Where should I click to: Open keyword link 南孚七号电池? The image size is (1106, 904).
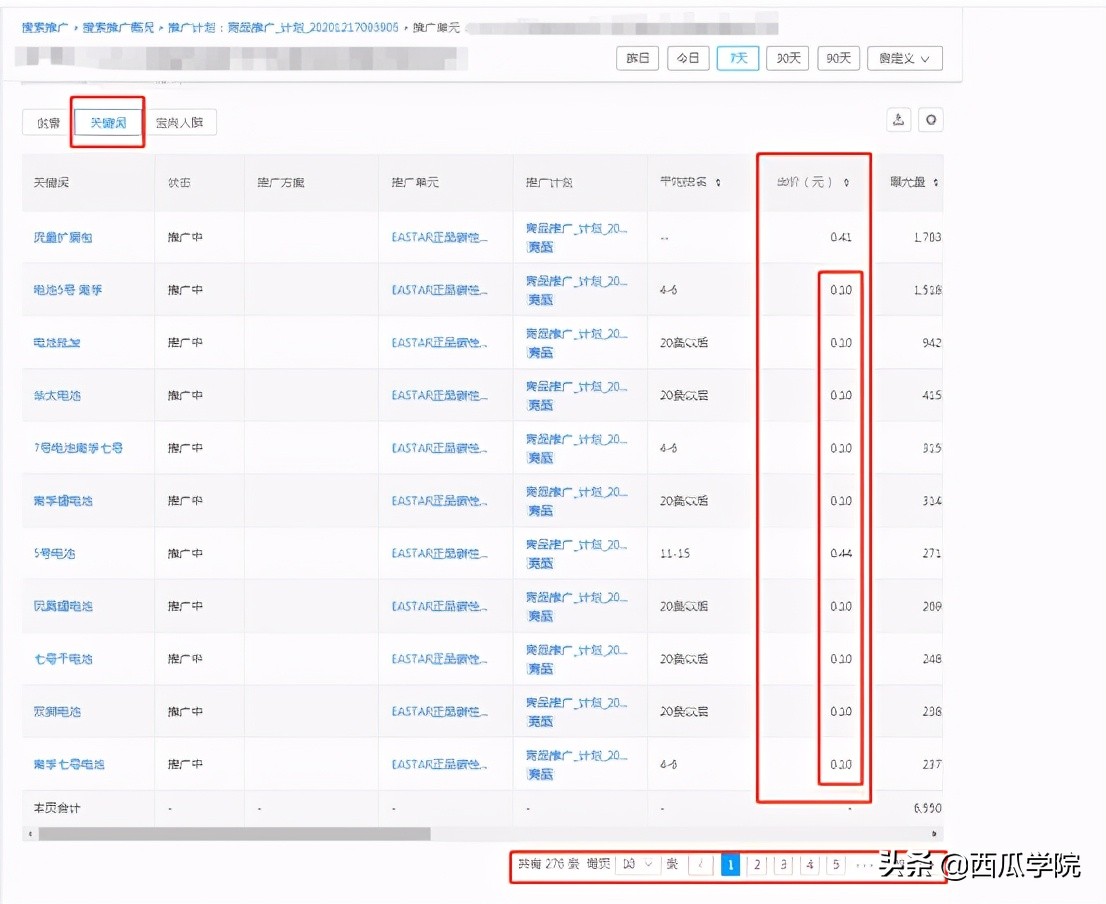[68, 764]
